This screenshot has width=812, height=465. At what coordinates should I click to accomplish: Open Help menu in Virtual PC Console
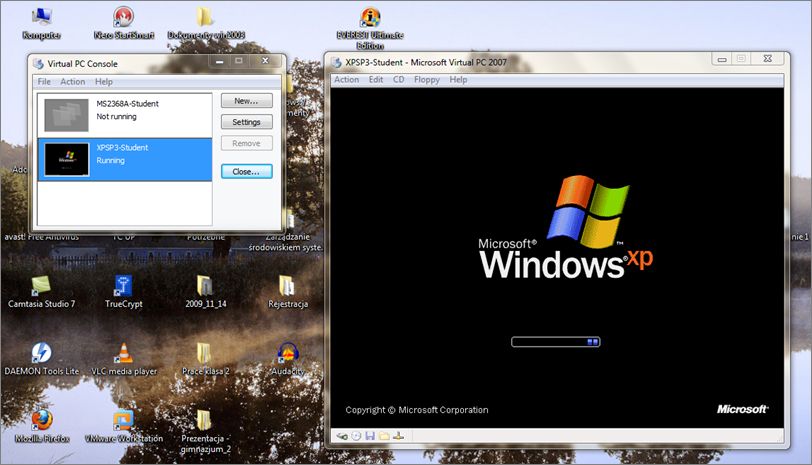pos(104,82)
